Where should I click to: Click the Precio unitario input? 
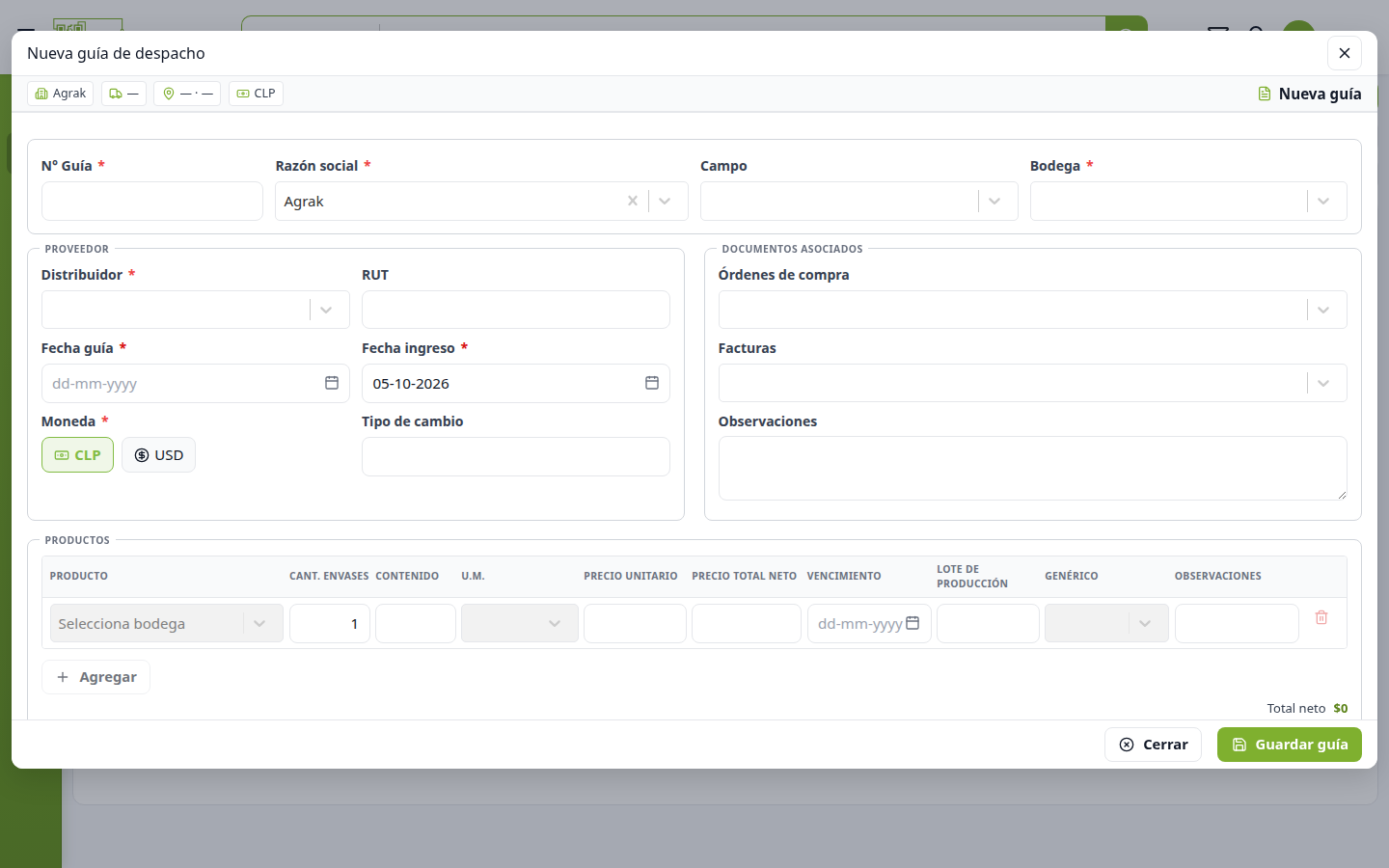tap(635, 623)
